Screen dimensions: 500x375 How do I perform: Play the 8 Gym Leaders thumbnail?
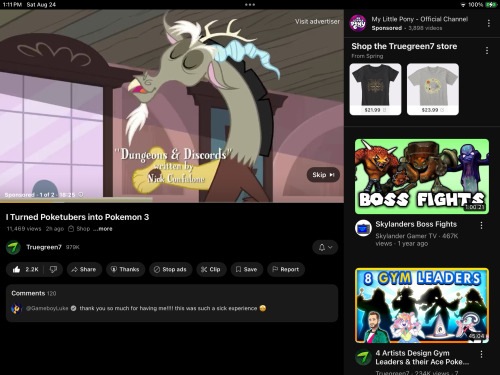[422, 305]
